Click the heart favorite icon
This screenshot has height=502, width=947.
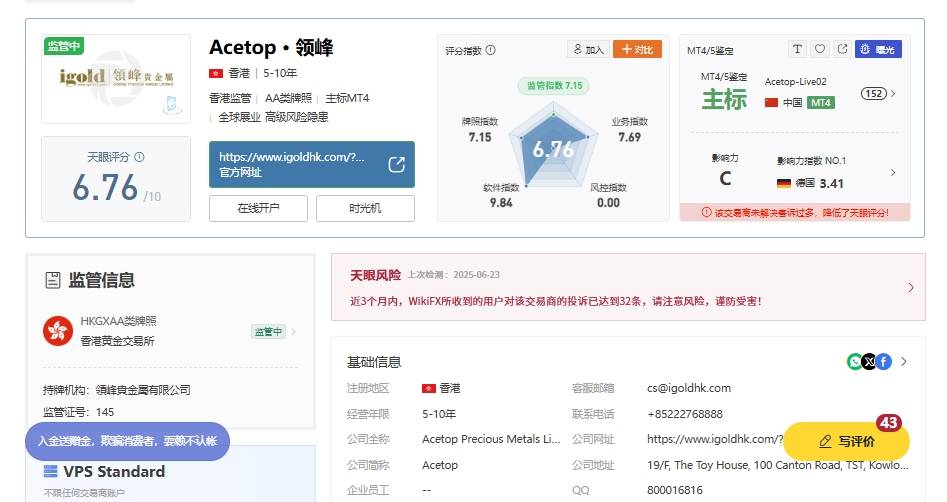820,49
